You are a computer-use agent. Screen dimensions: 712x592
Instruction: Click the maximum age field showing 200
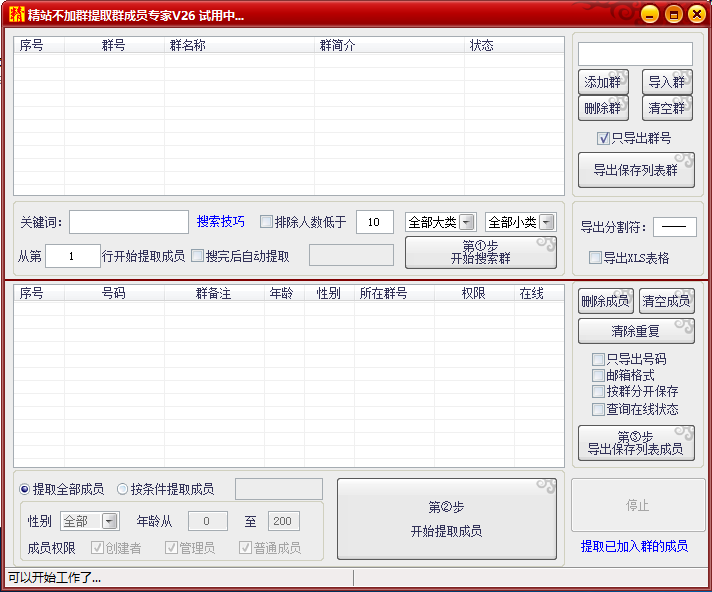pos(283,521)
